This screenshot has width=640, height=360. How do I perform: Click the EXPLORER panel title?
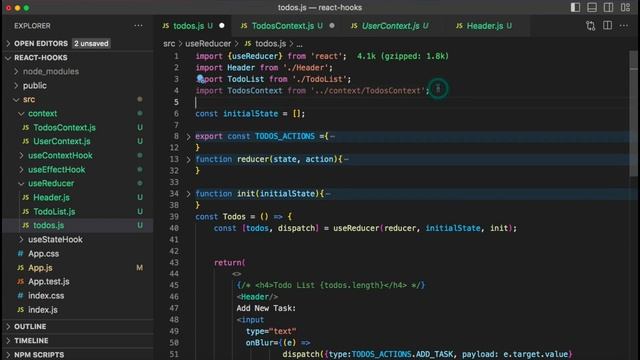32,26
